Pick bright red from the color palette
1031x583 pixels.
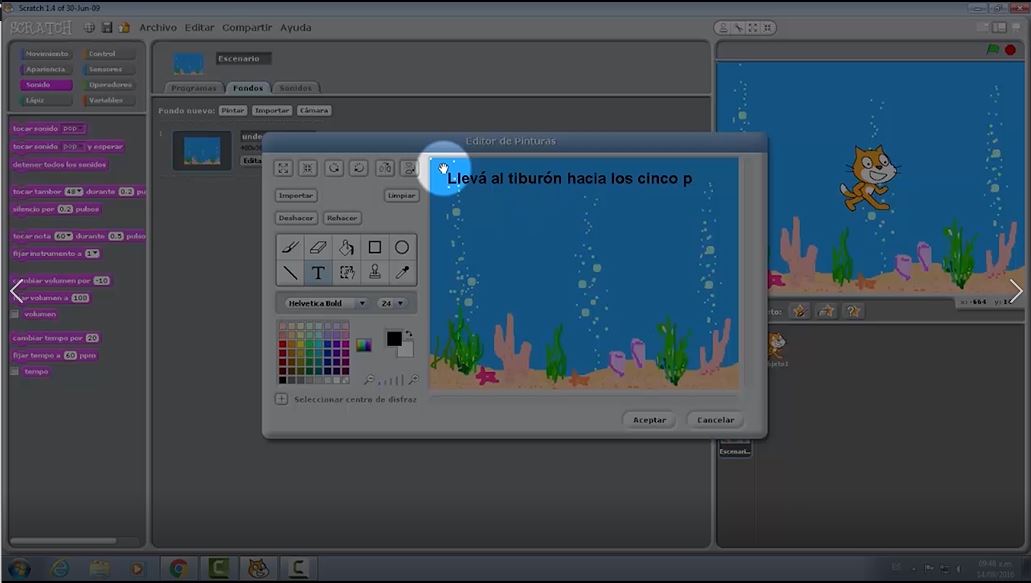click(283, 344)
